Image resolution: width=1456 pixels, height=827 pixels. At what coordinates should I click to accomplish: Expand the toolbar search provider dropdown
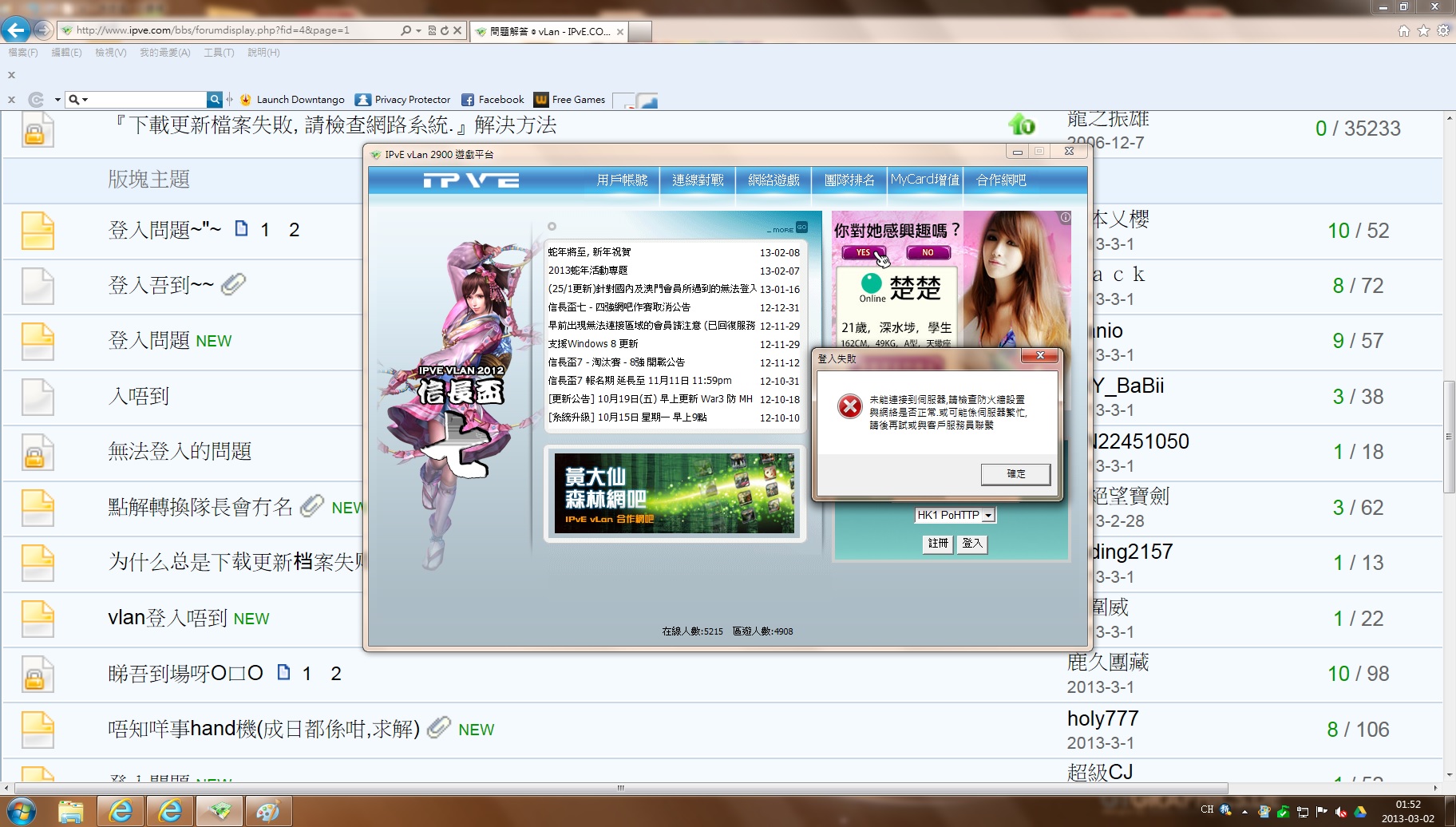click(x=85, y=100)
